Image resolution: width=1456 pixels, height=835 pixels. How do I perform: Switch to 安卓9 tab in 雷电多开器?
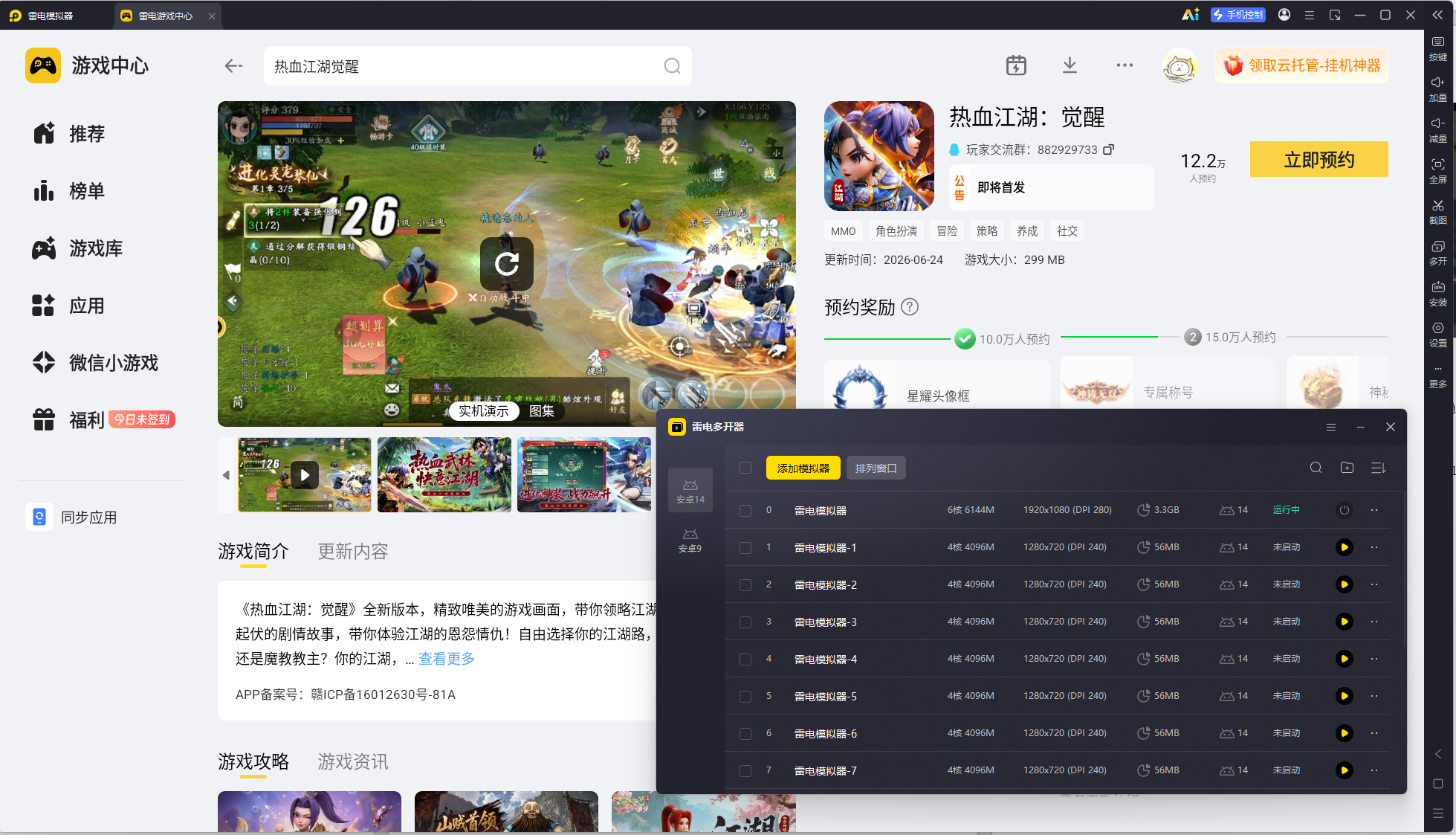point(690,541)
